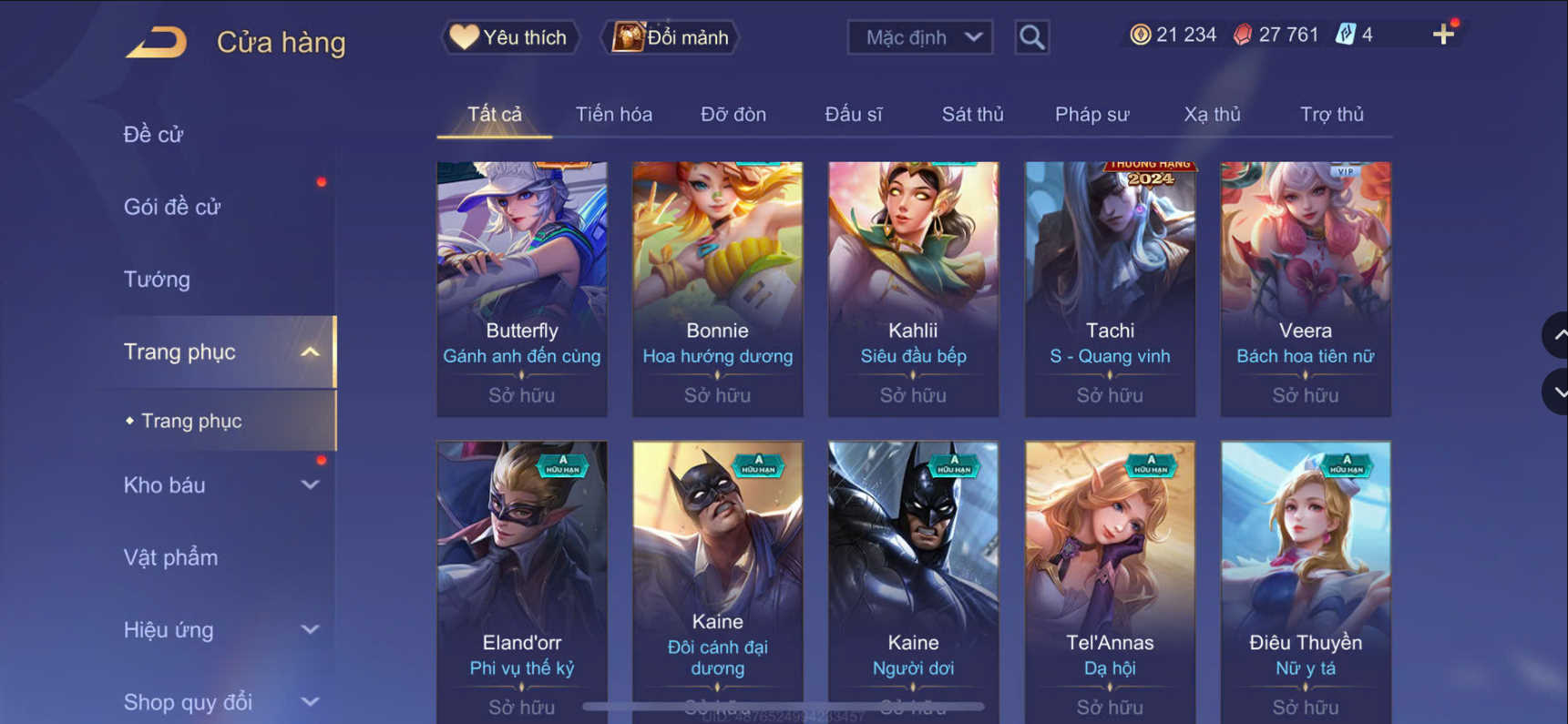
Task: Open the Yêu thích favorites filter
Action: click(510, 37)
